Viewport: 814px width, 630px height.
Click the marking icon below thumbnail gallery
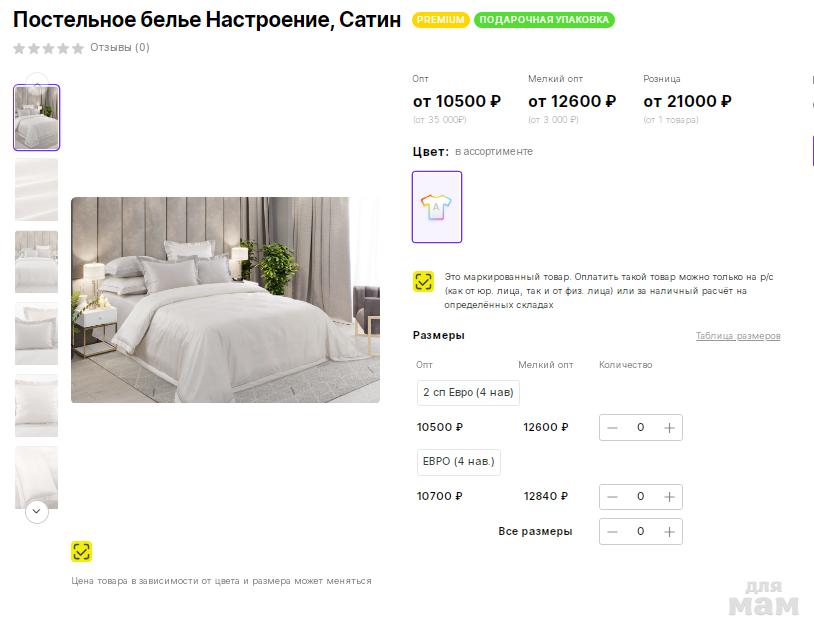[82, 551]
